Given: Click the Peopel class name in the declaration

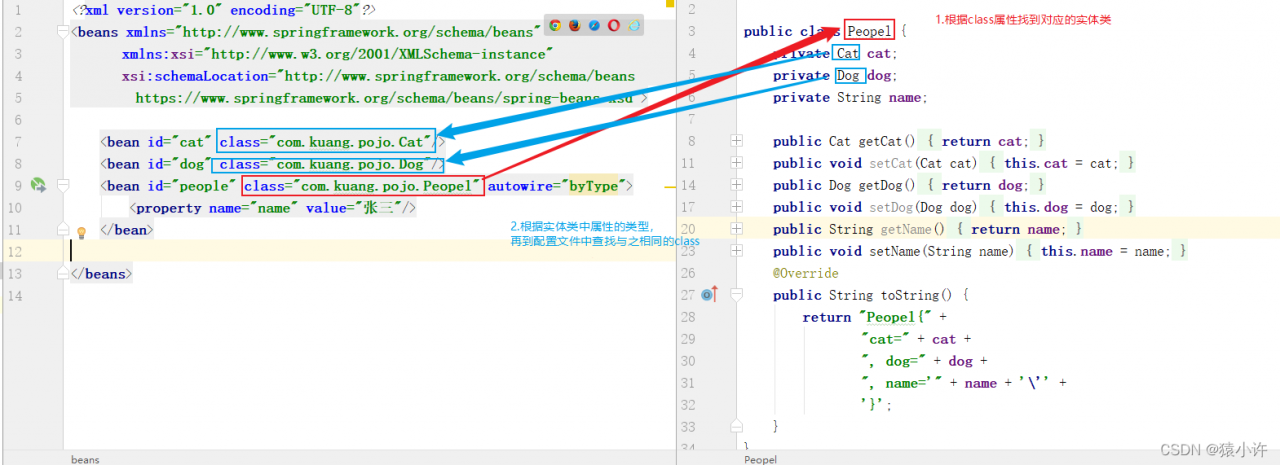Looking at the screenshot, I should click(x=869, y=31).
